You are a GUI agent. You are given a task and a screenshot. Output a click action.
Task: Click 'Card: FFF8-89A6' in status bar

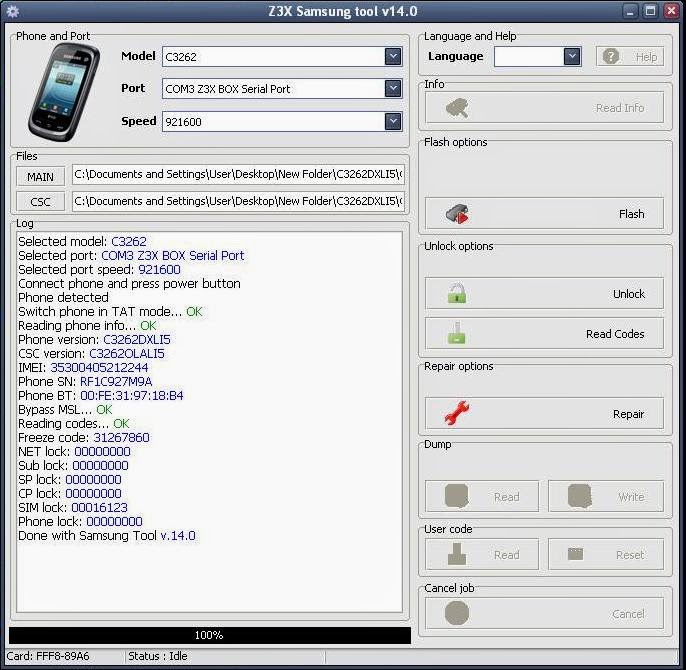pyautogui.click(x=48, y=656)
